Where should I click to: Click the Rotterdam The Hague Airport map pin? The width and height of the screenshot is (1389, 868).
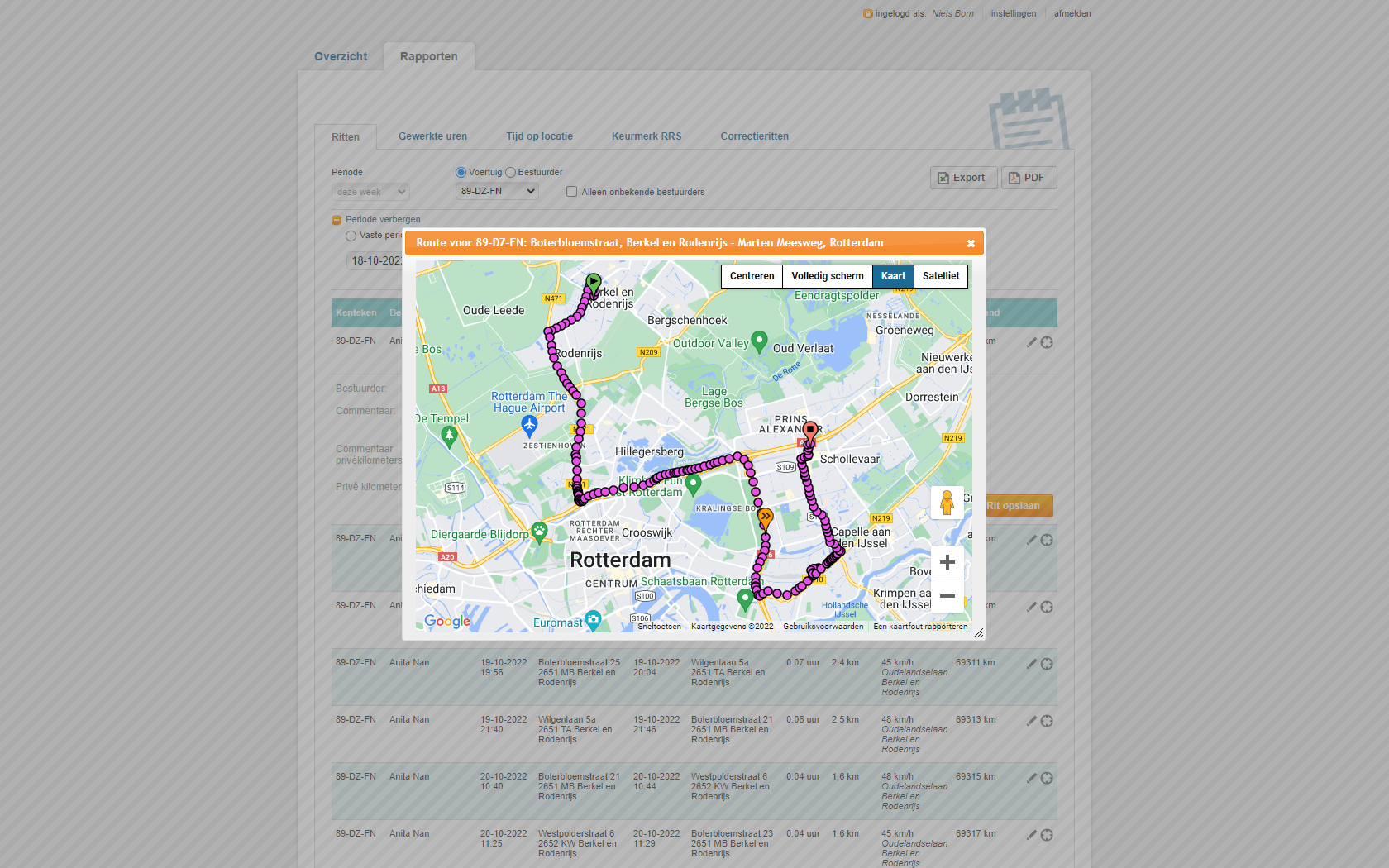point(530,427)
